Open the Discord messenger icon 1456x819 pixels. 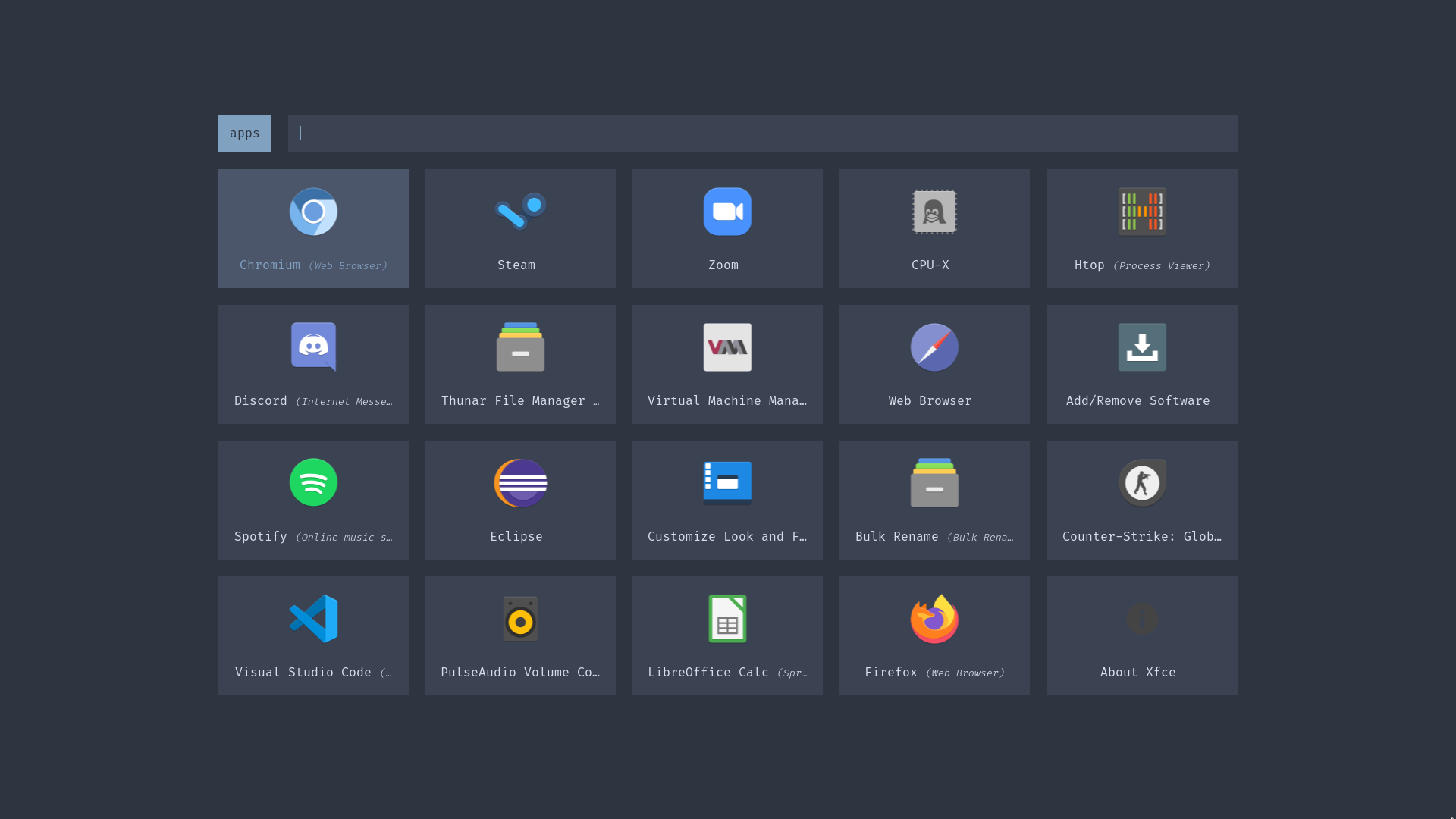[313, 347]
